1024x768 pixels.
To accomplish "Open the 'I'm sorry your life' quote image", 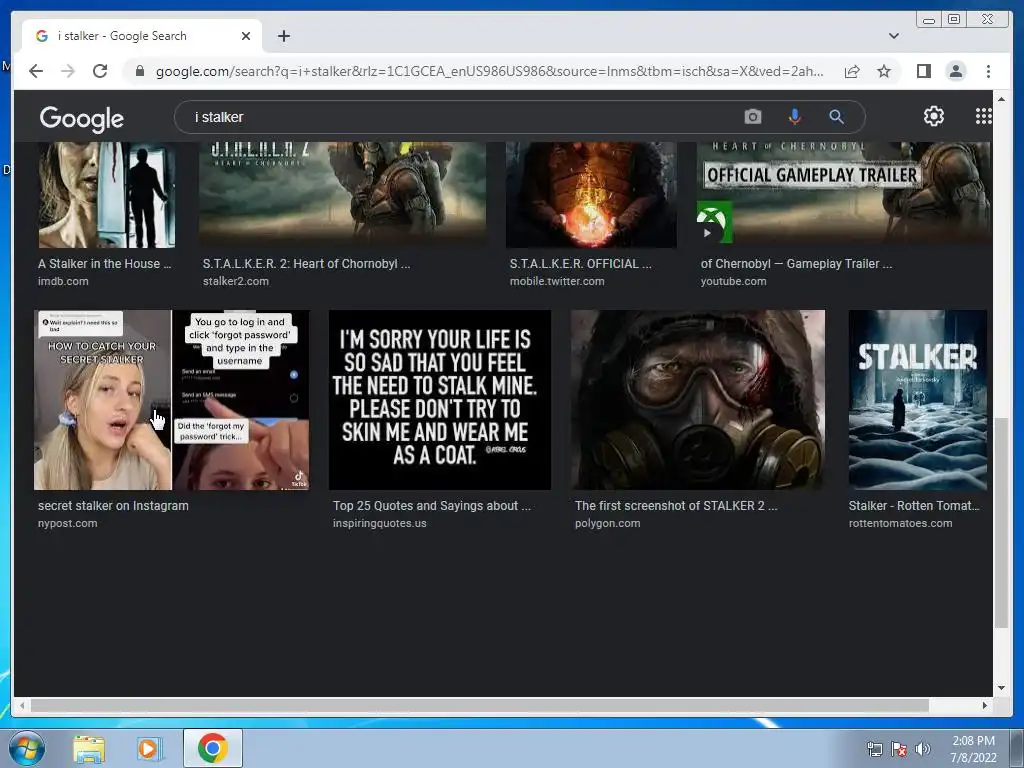I will [440, 400].
